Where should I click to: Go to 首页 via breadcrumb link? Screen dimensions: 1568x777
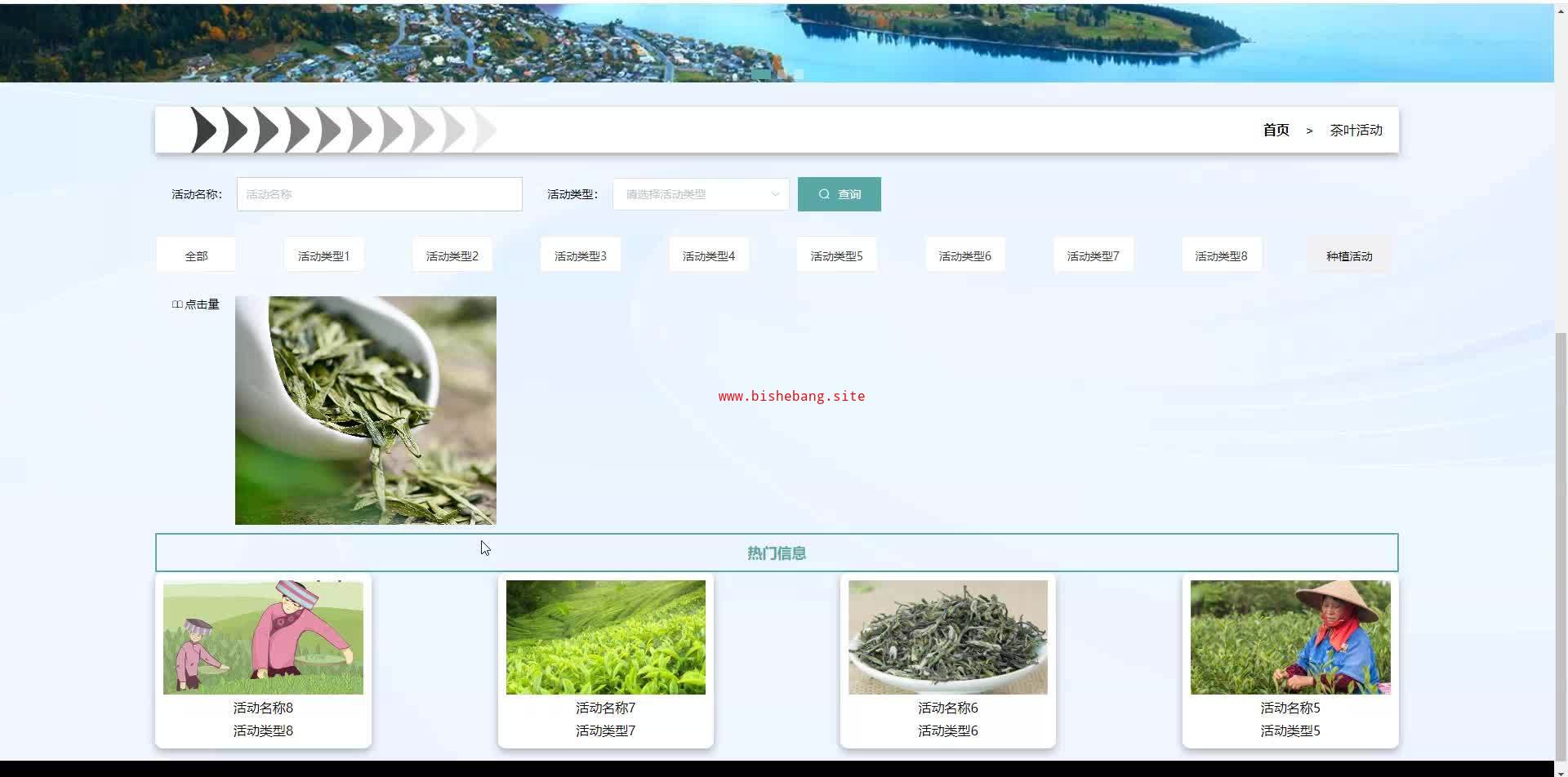pyautogui.click(x=1276, y=130)
